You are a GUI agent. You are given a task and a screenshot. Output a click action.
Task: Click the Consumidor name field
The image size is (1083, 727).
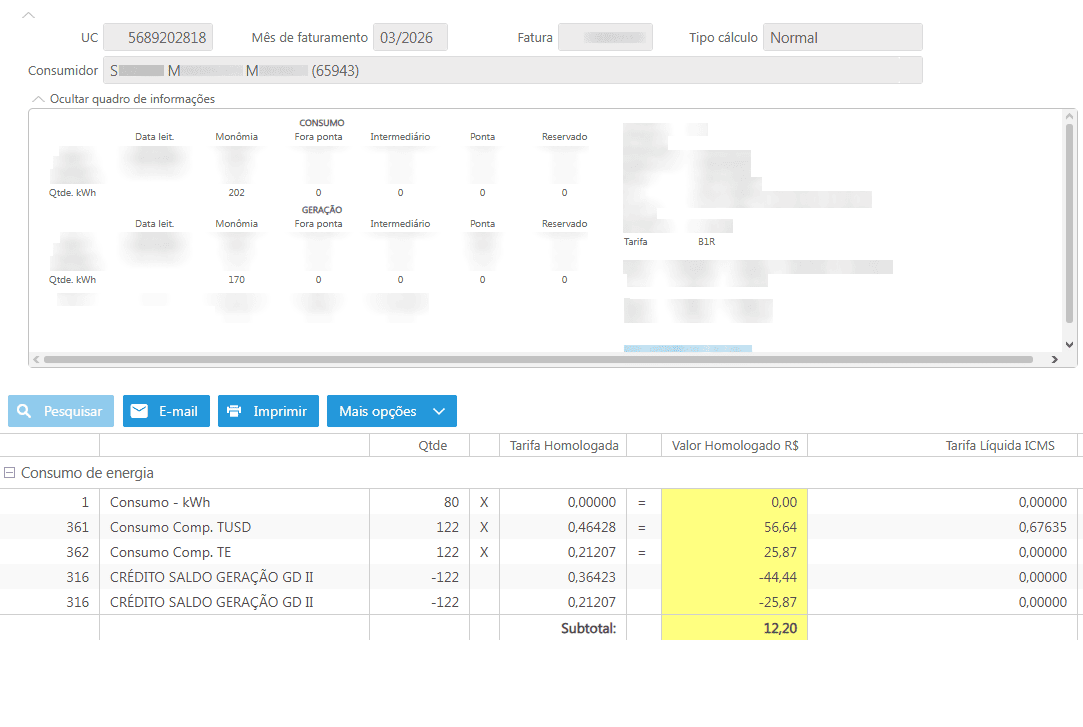[x=512, y=71]
